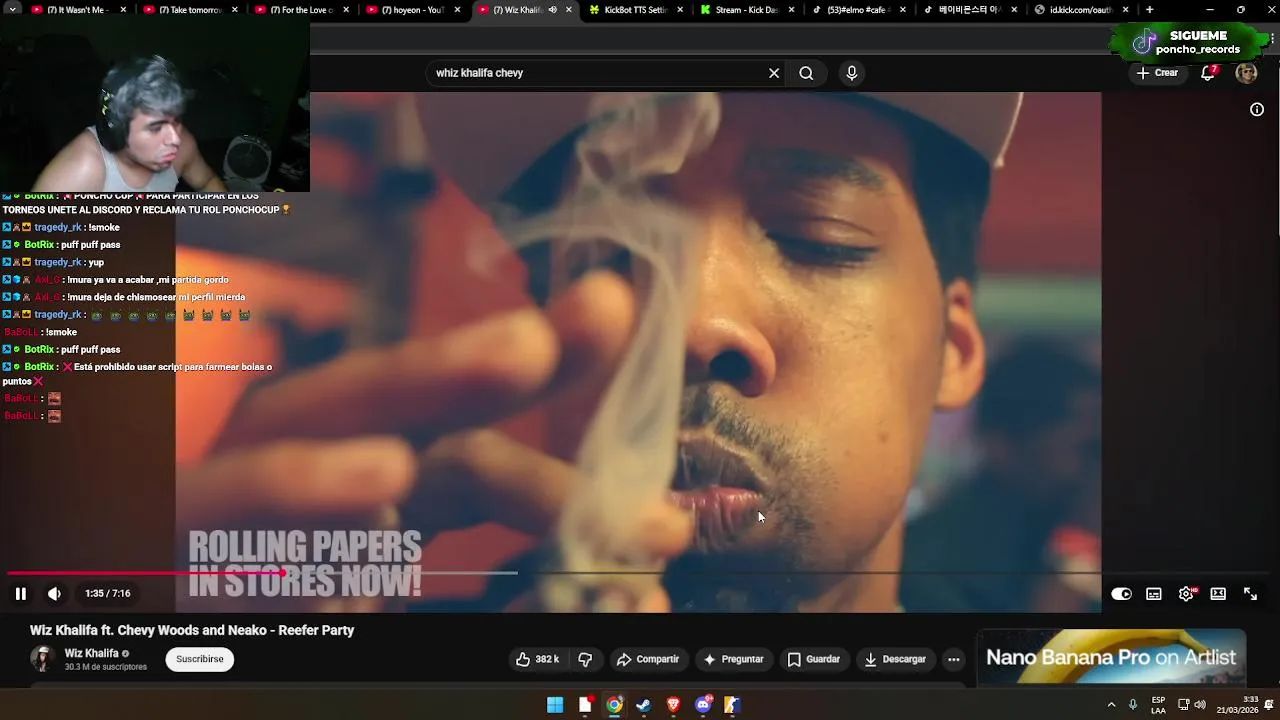Open the account avatar menu
The height and width of the screenshot is (720, 1280).
[x=1246, y=73]
